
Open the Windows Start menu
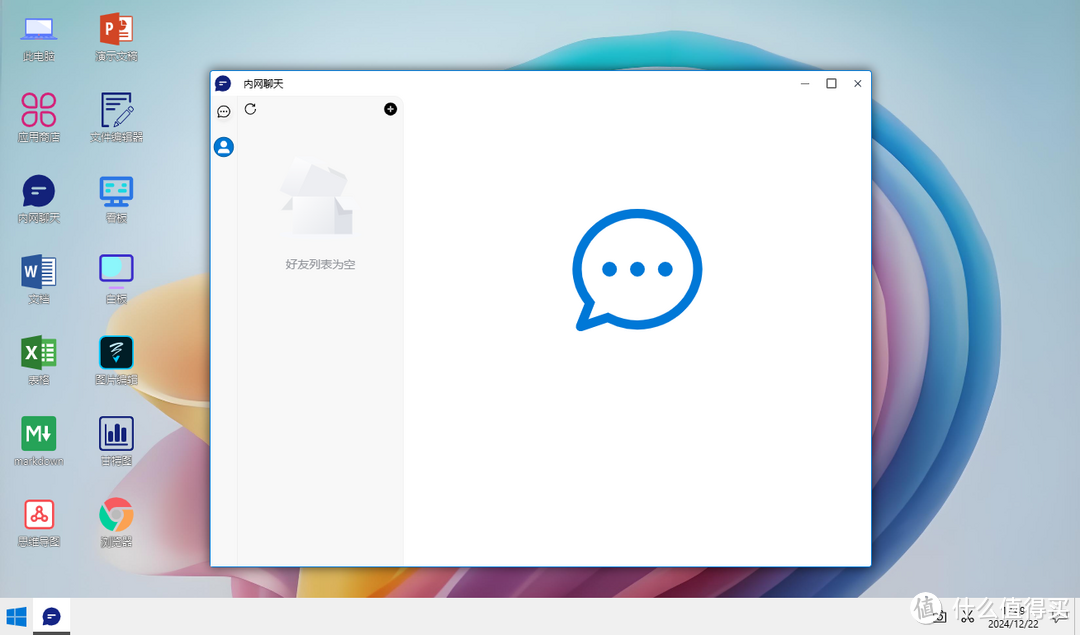click(16, 616)
